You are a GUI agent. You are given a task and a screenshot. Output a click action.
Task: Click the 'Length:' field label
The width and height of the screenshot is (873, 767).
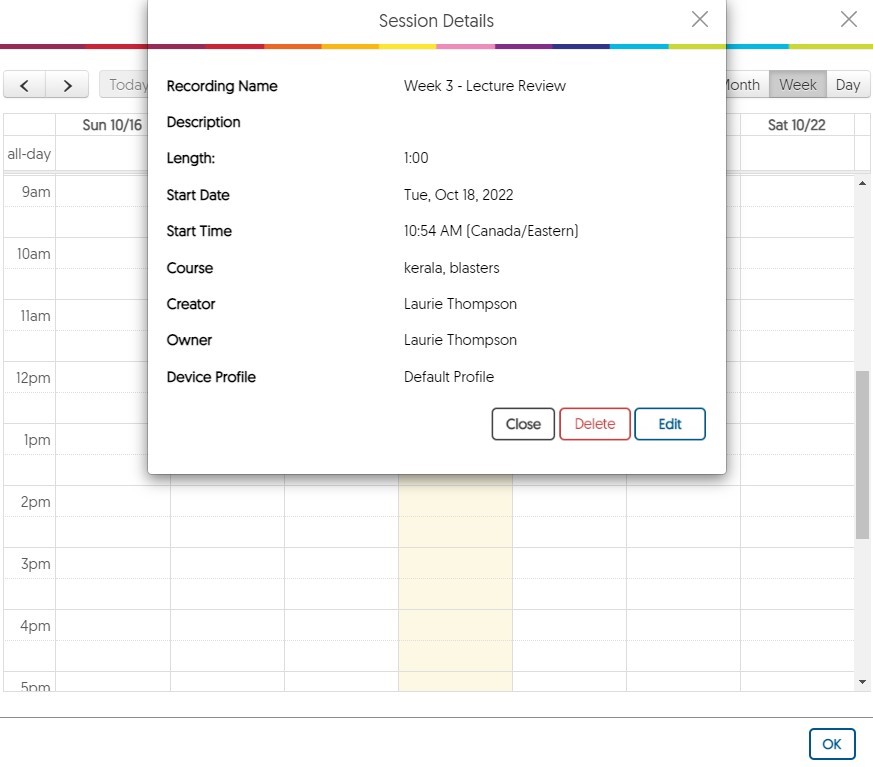click(190, 158)
